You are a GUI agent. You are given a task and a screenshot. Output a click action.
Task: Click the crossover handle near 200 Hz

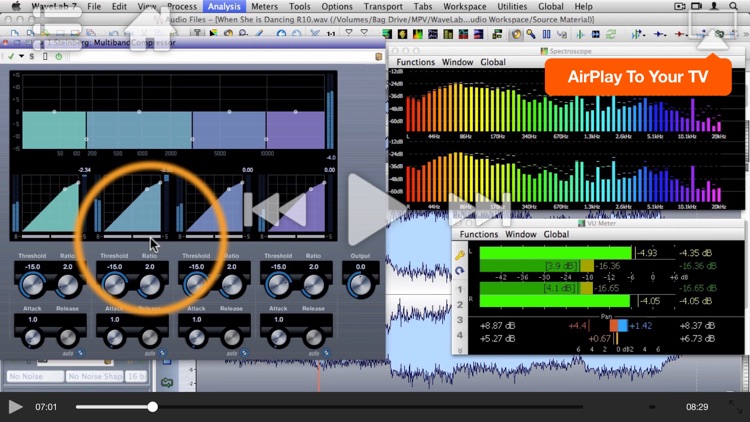click(x=86, y=139)
